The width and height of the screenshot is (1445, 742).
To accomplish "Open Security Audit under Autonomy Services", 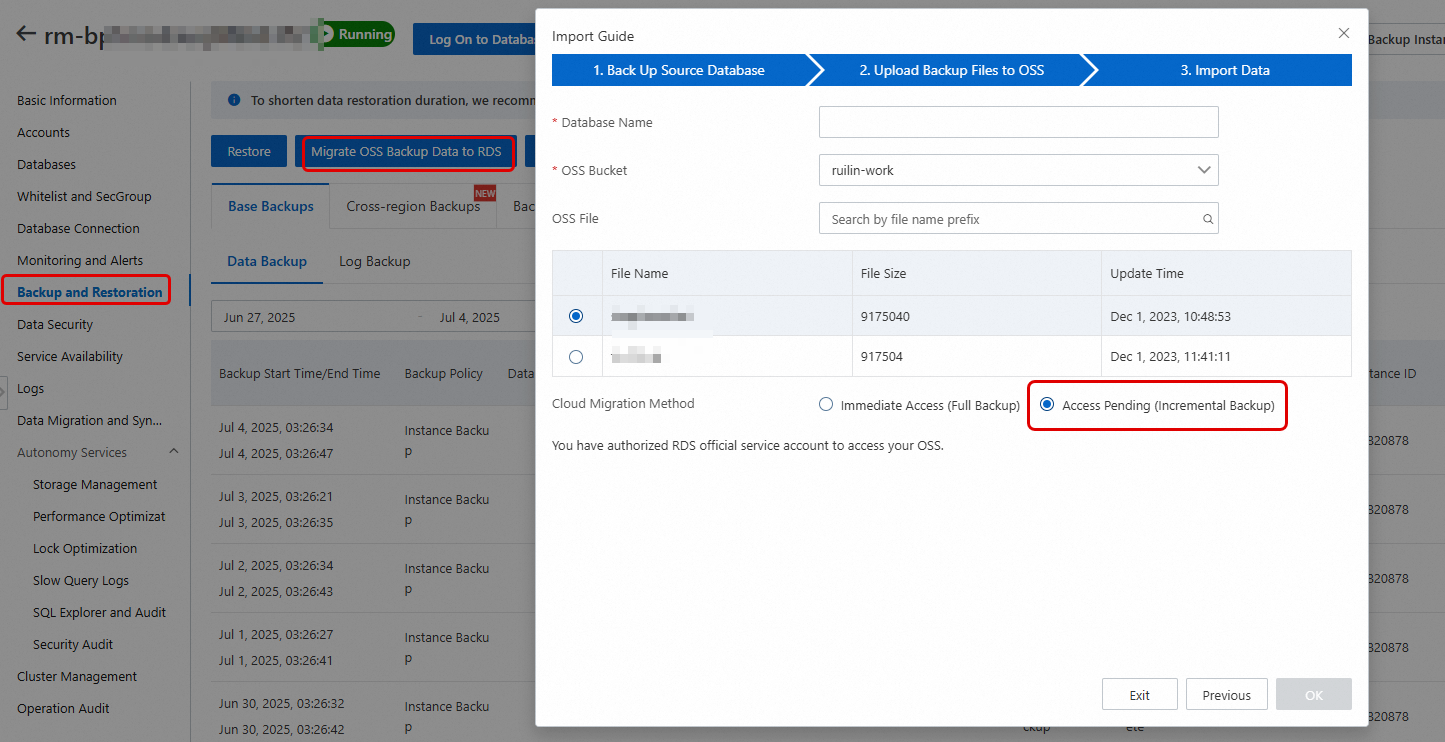I will coord(73,644).
